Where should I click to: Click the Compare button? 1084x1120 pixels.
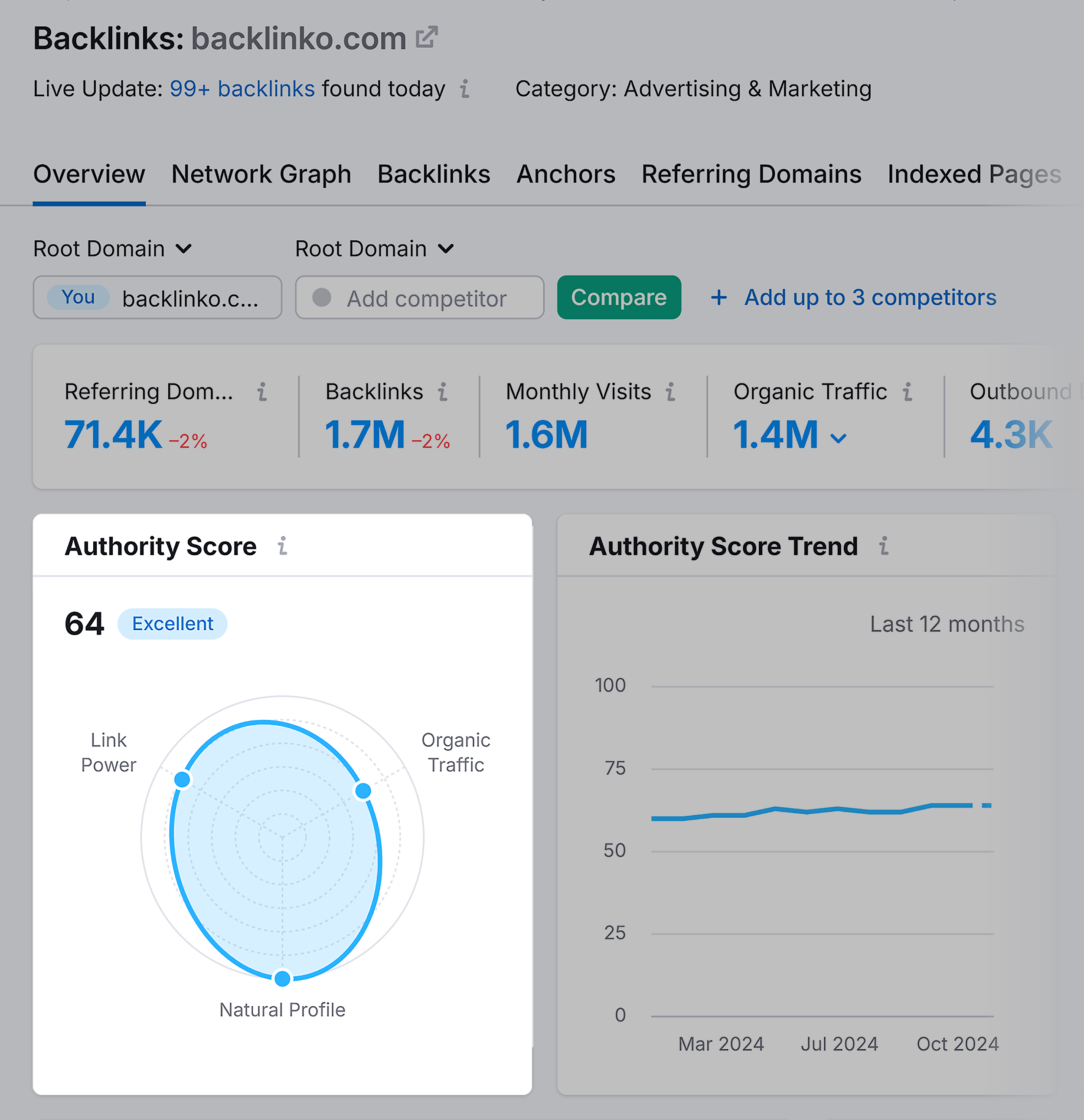pyautogui.click(x=618, y=297)
